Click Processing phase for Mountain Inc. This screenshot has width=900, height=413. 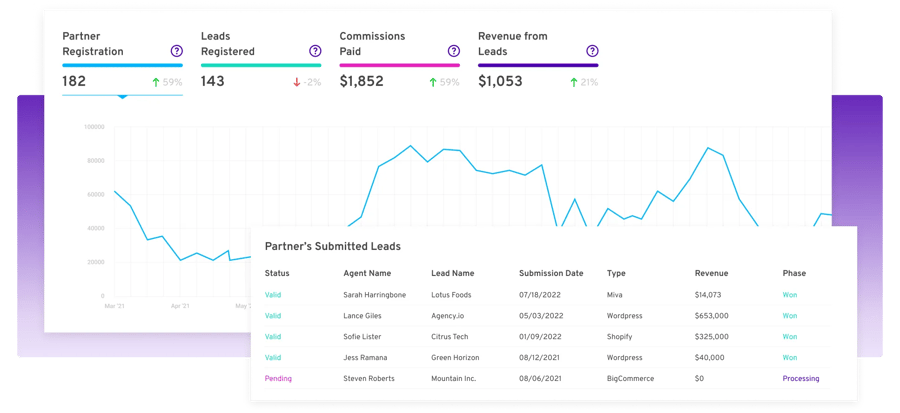[x=801, y=379]
